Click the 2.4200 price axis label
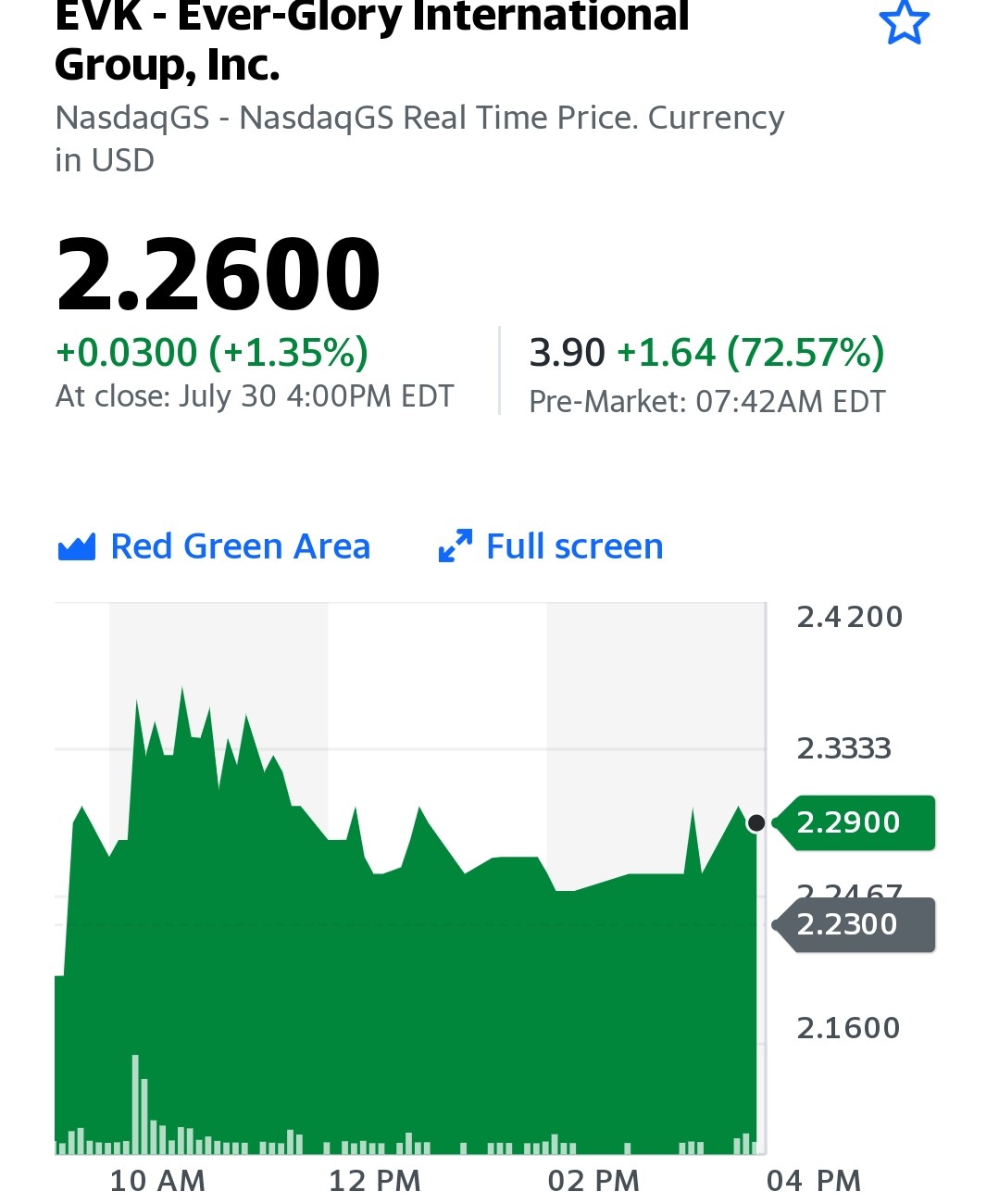The image size is (999, 1204). (x=850, y=617)
